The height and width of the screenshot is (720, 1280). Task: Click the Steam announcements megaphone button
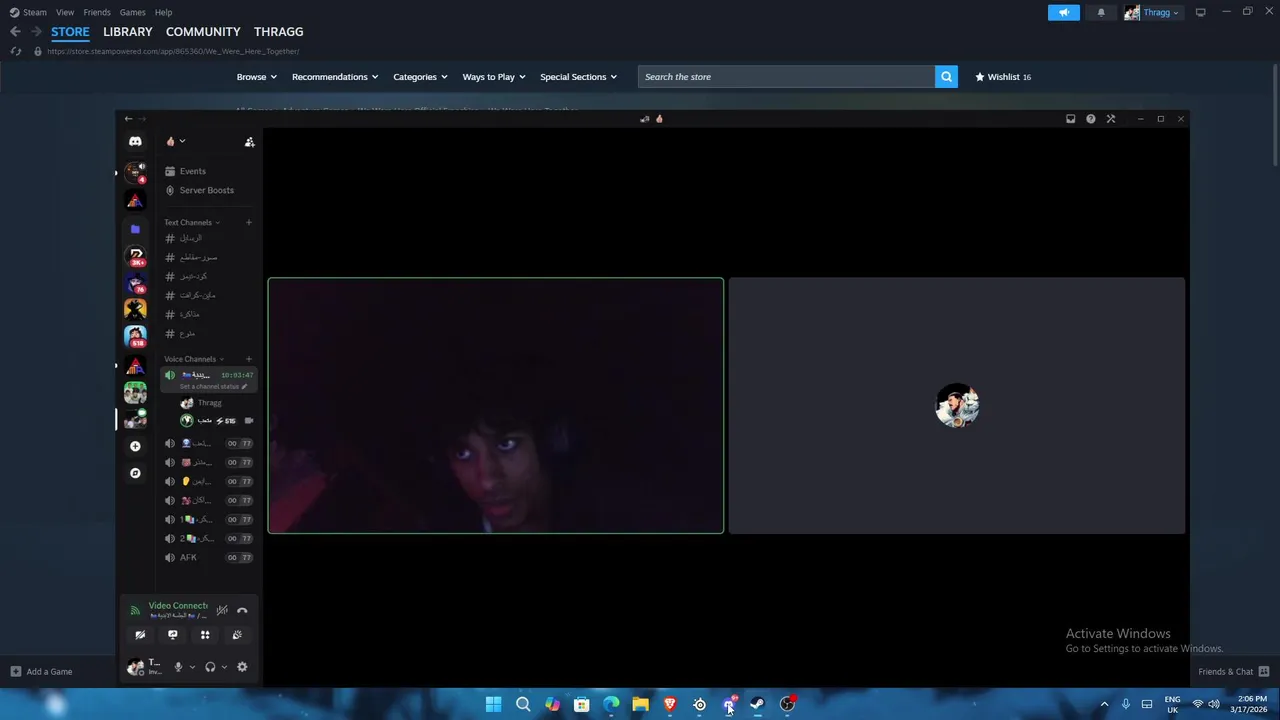[1064, 12]
